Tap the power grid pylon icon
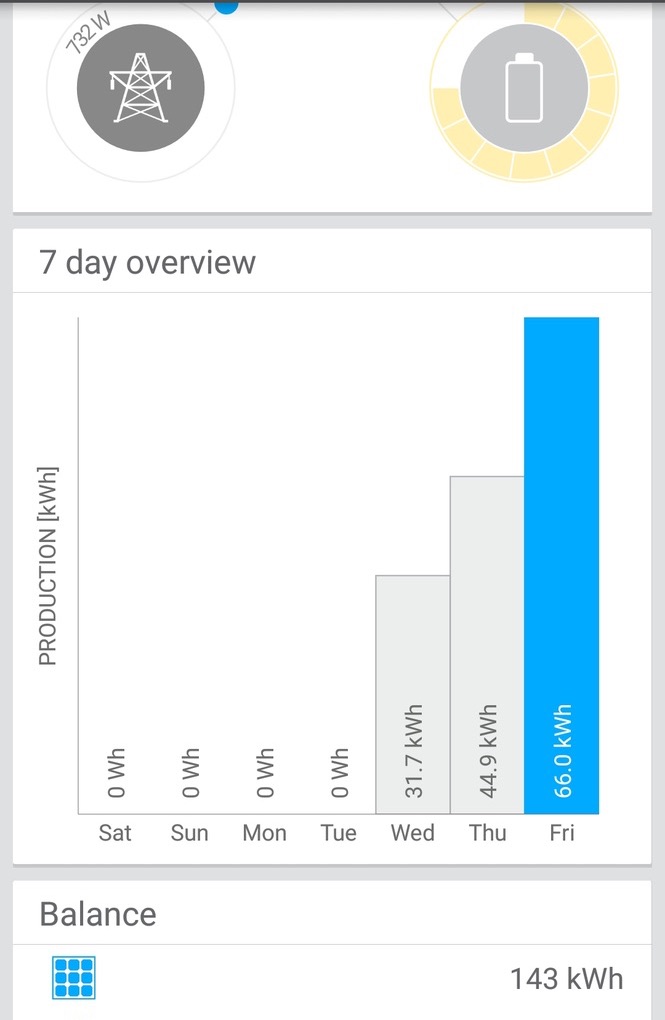Image resolution: width=665 pixels, height=1020 pixels. point(141,88)
